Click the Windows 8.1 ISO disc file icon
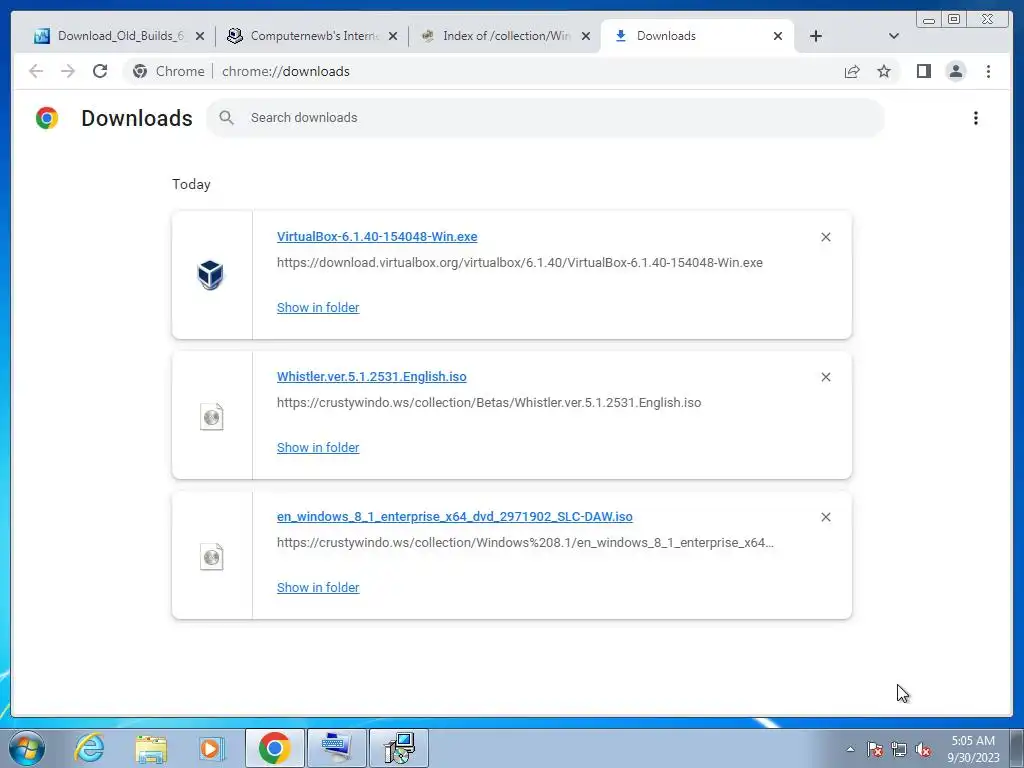1024x768 pixels. [212, 556]
